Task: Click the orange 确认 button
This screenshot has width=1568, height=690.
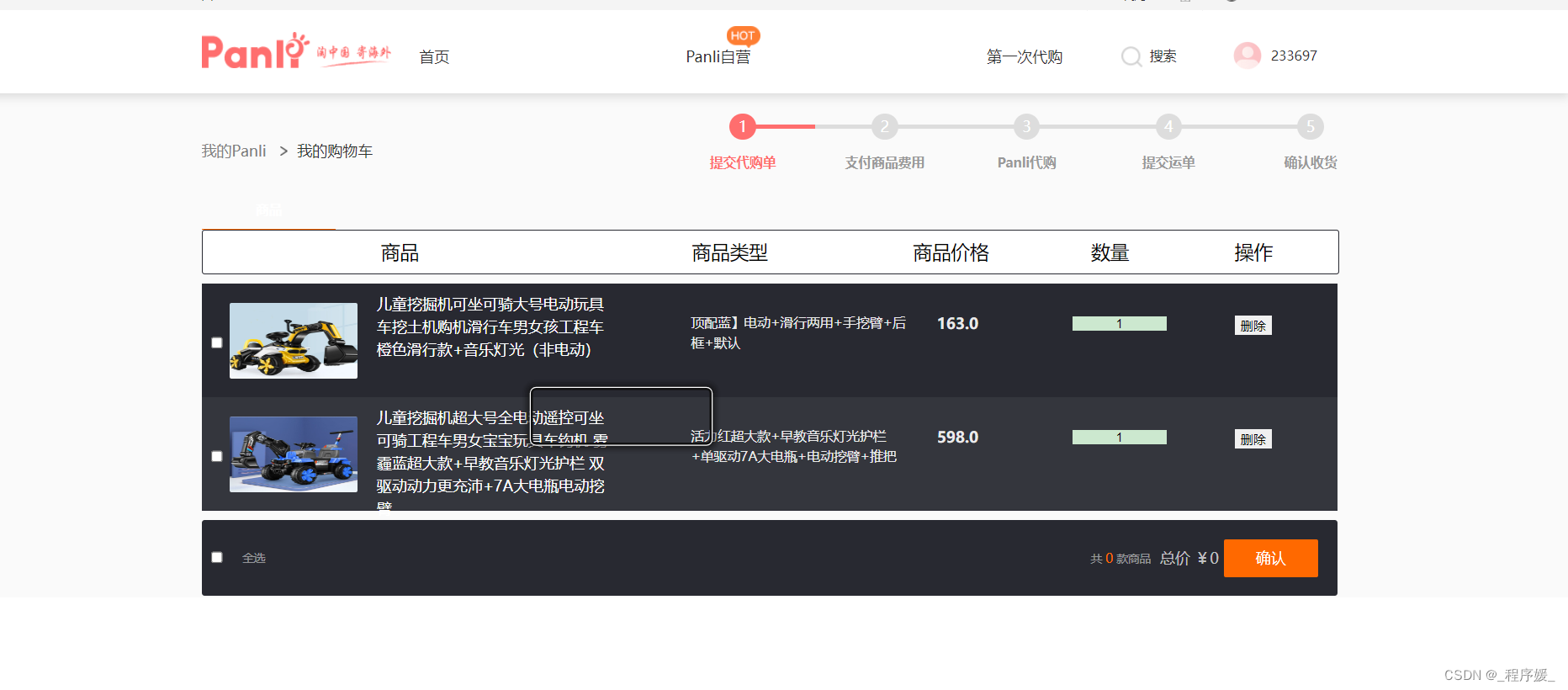Action: pos(1271,558)
